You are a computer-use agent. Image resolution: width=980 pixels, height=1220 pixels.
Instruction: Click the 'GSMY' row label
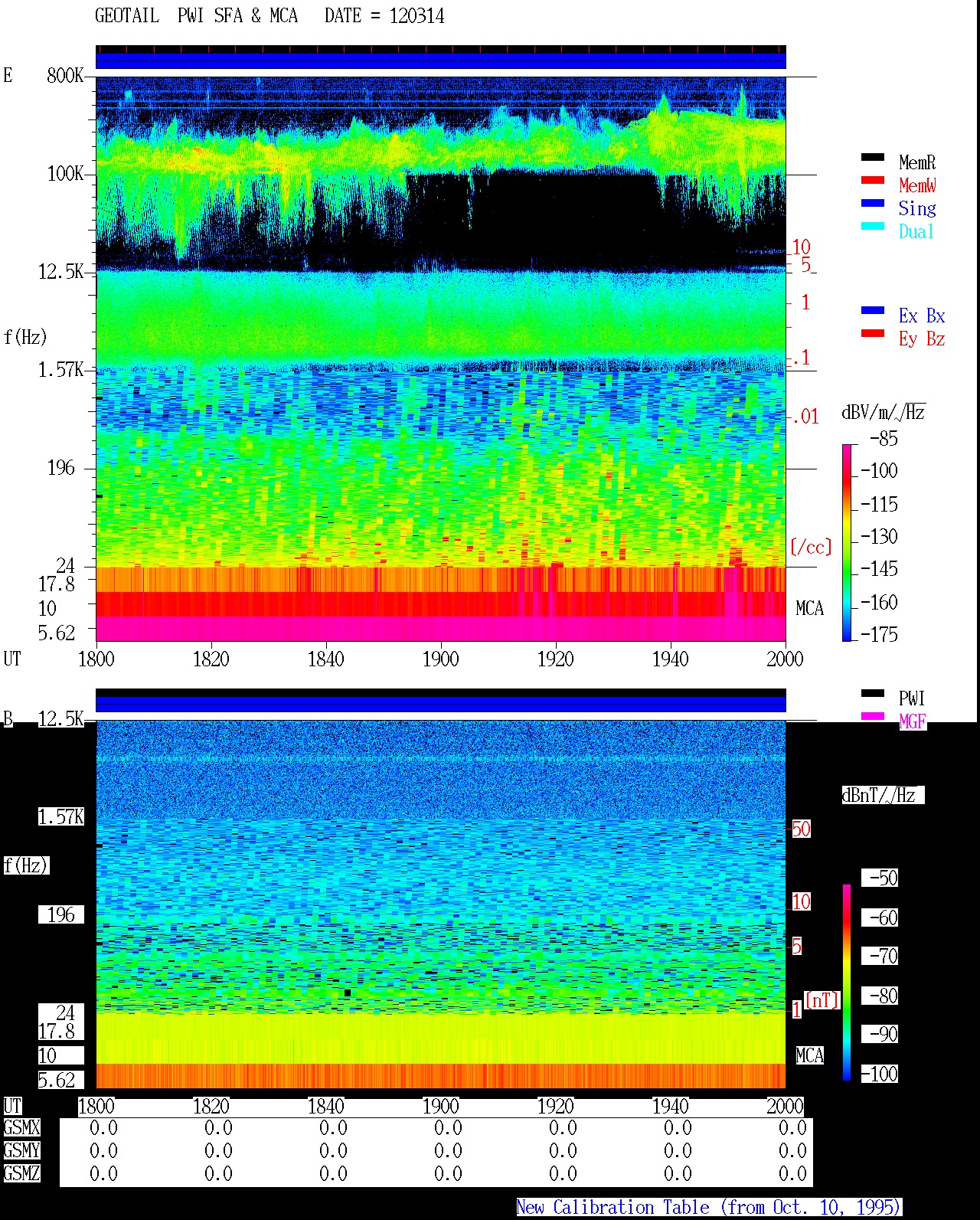pos(21,1151)
